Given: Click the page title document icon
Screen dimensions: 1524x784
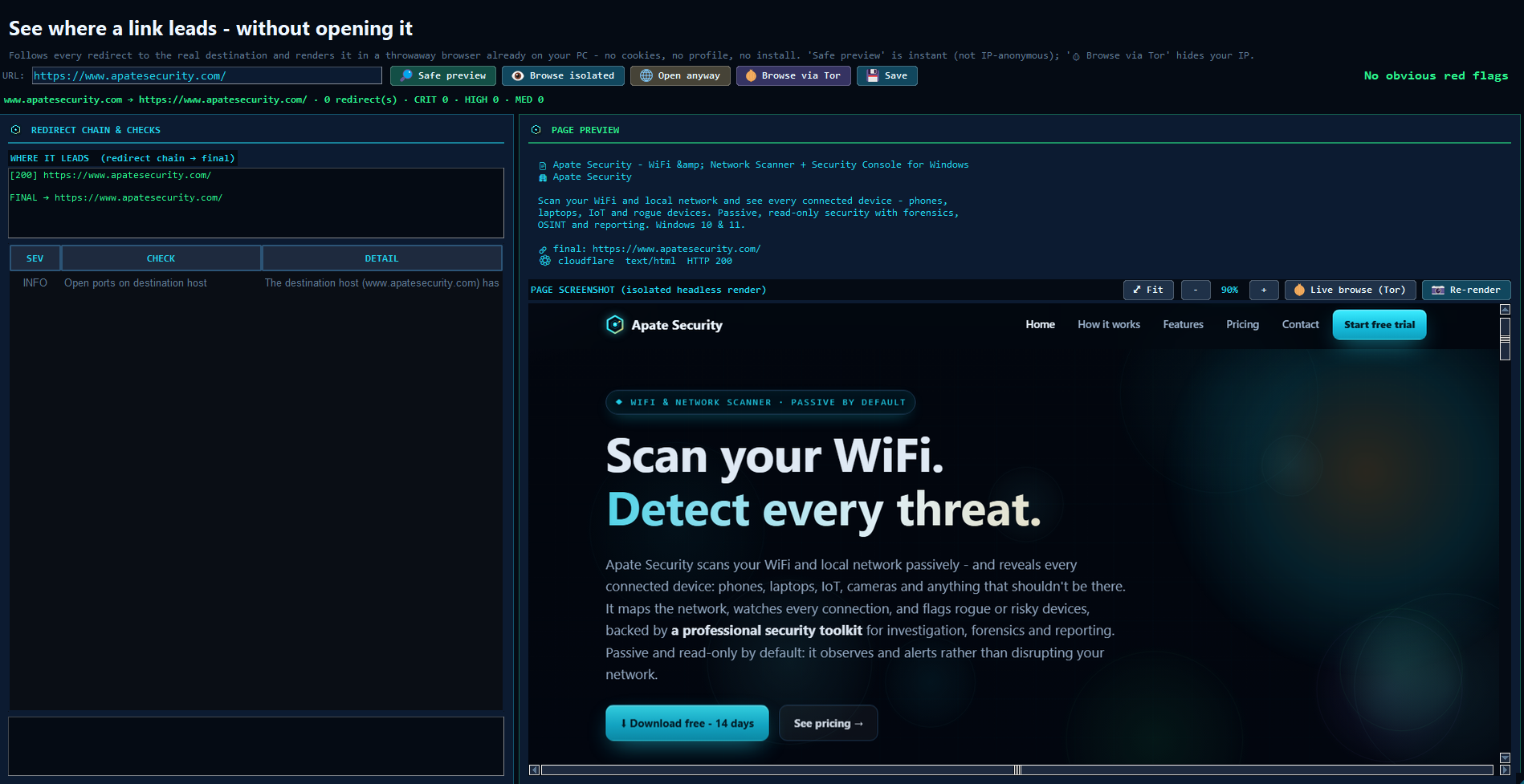Looking at the screenshot, I should (543, 165).
